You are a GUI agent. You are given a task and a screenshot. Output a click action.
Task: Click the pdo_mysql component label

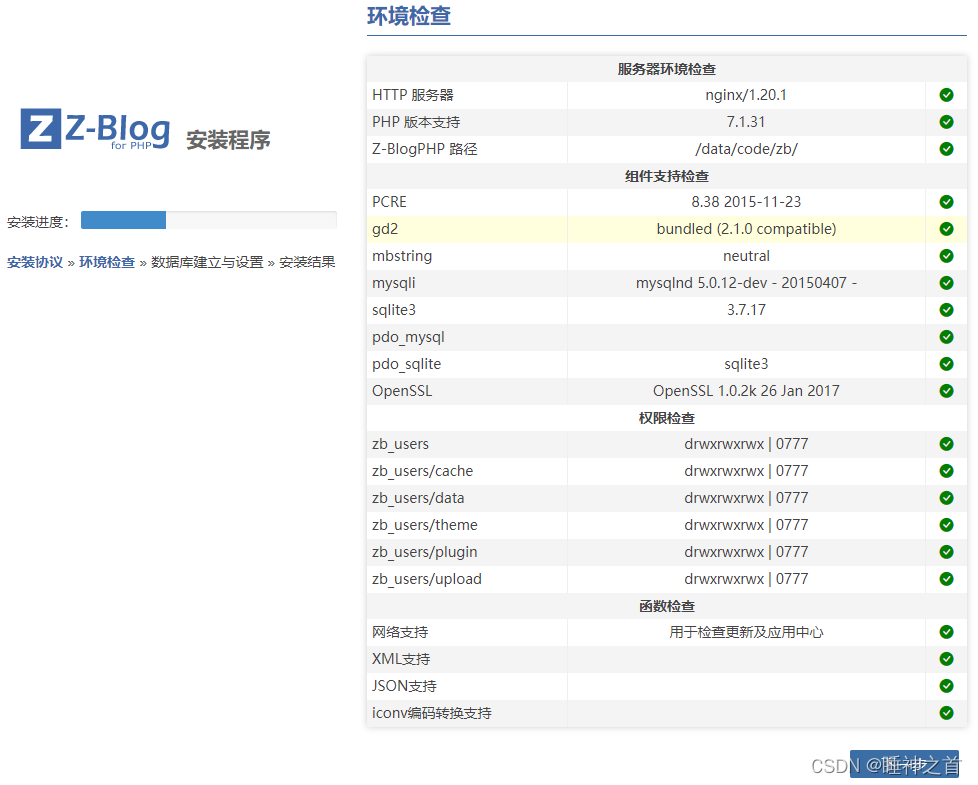pyautogui.click(x=408, y=337)
